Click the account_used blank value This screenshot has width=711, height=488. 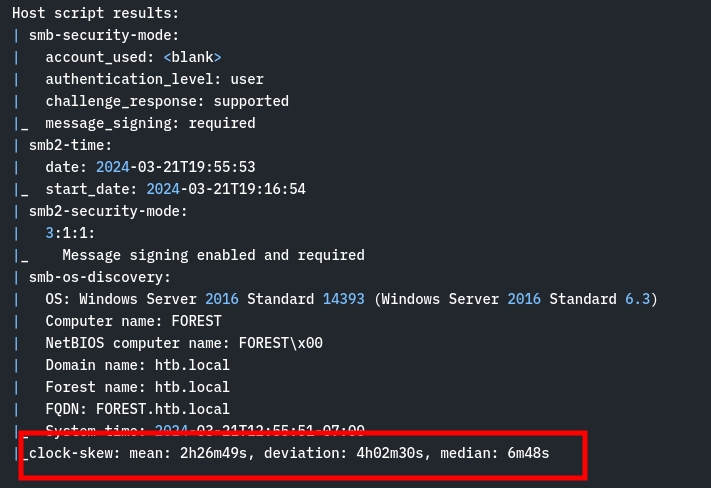pyautogui.click(x=192, y=58)
